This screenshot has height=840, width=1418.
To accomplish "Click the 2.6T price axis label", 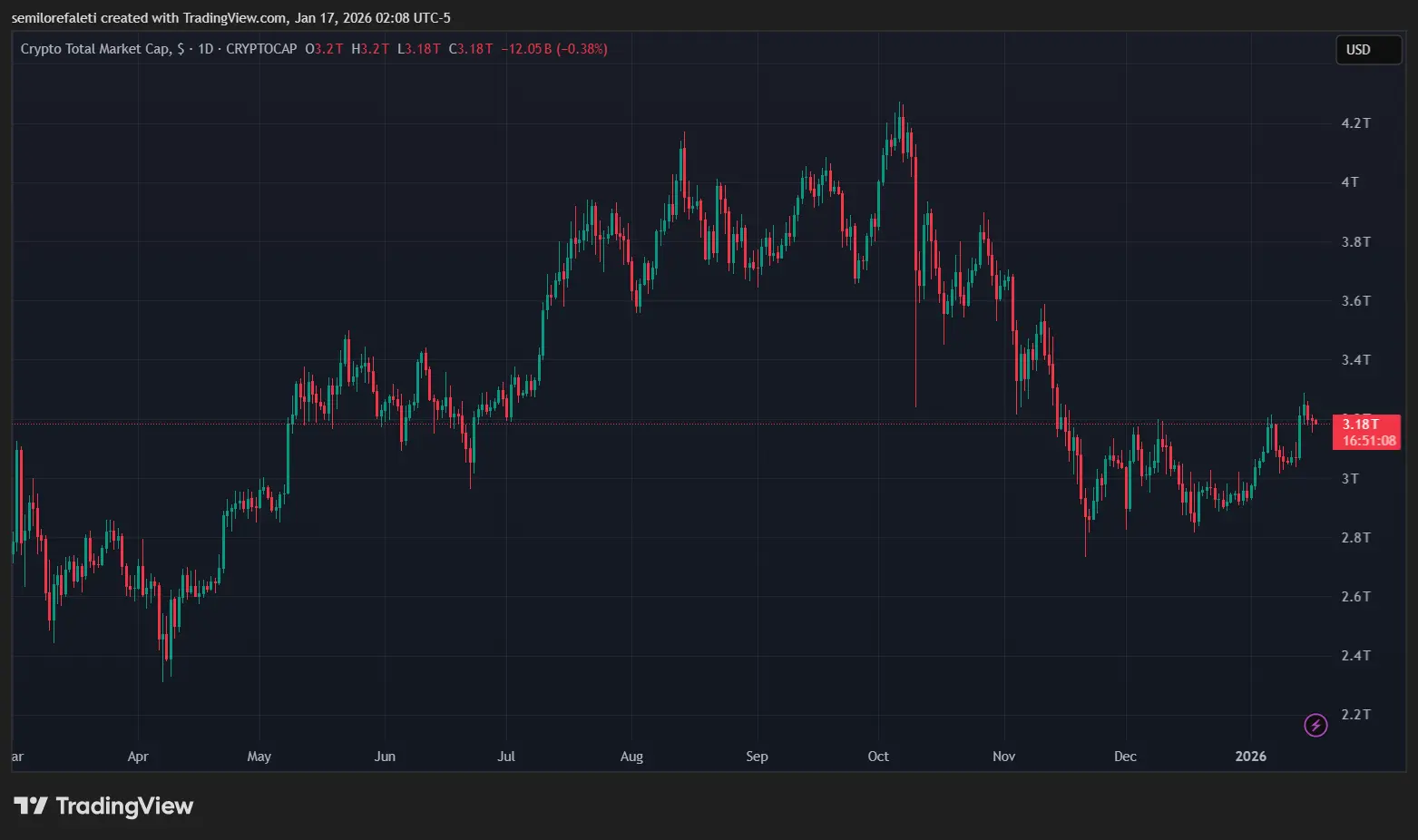I will pos(1355,597).
